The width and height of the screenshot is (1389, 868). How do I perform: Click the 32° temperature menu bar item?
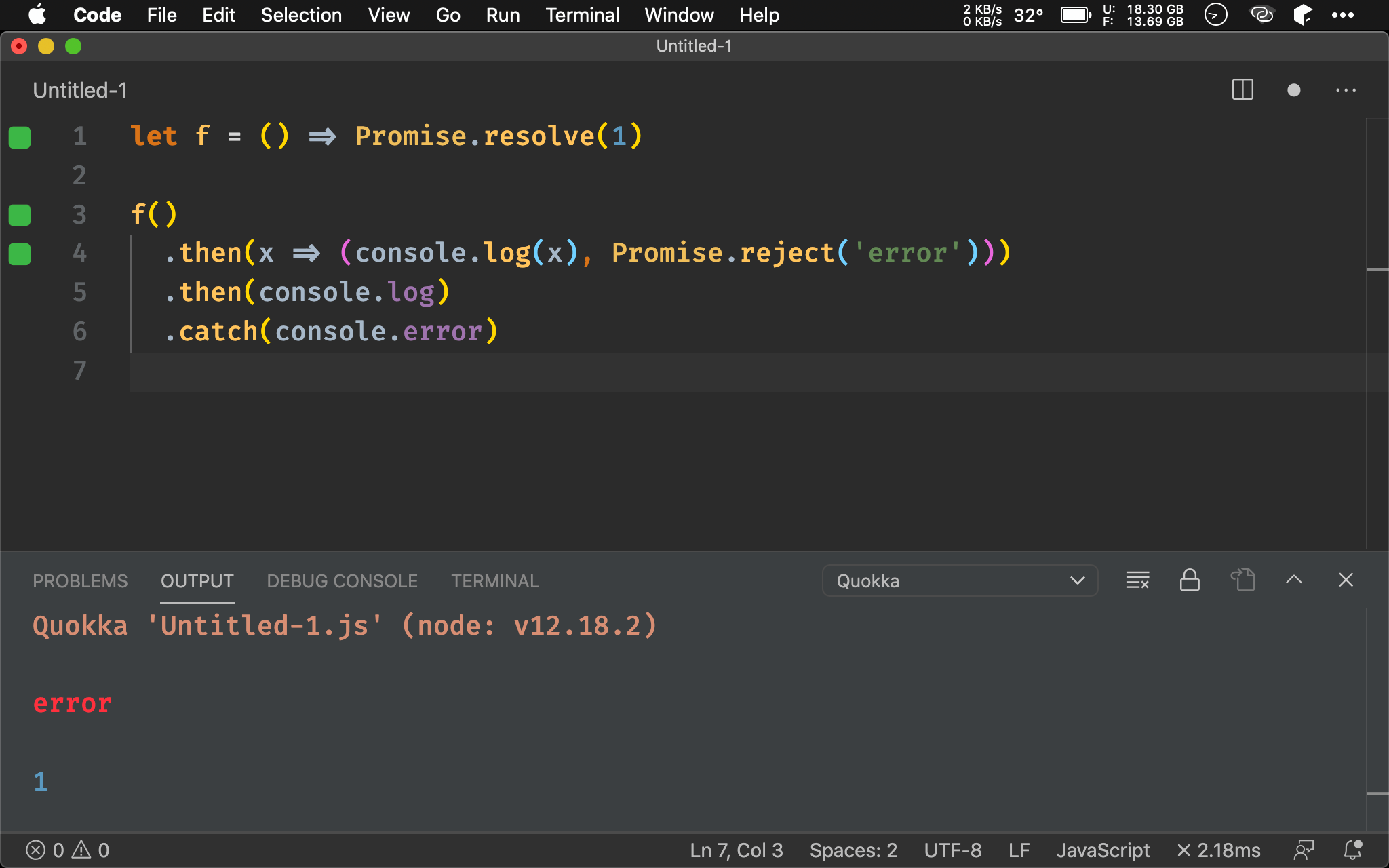click(x=1028, y=15)
